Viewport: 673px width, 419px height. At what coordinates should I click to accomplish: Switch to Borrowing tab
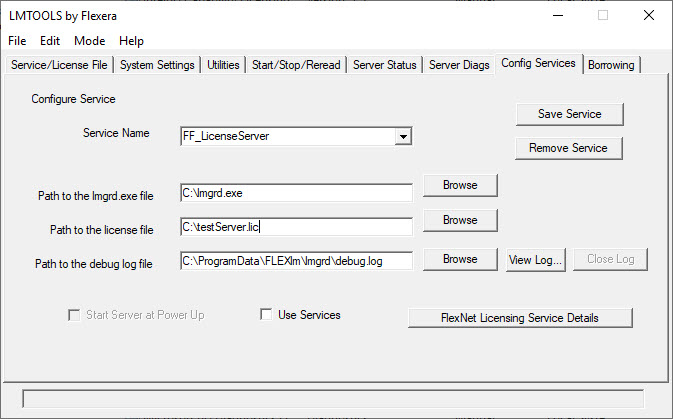(x=611, y=65)
